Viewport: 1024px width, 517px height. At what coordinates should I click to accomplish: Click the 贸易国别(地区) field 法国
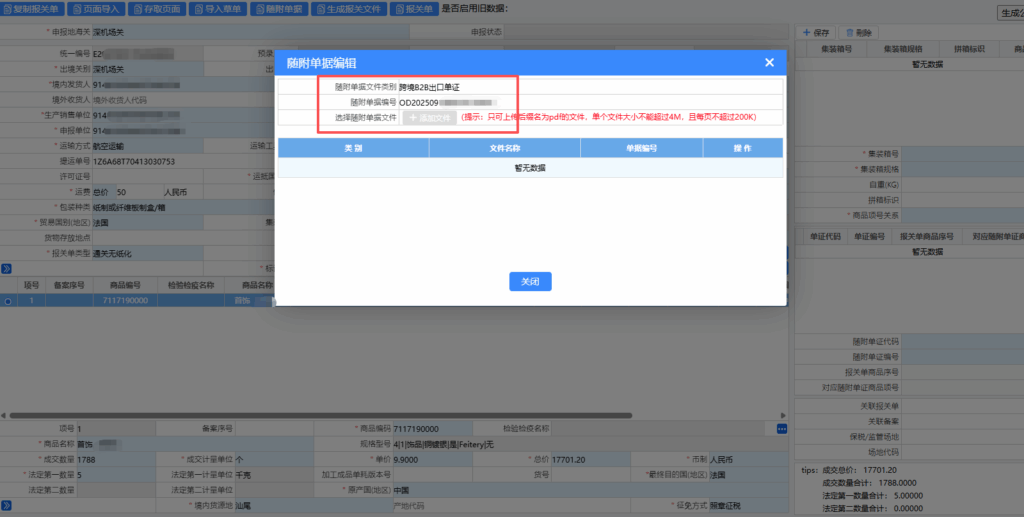(x=148, y=223)
